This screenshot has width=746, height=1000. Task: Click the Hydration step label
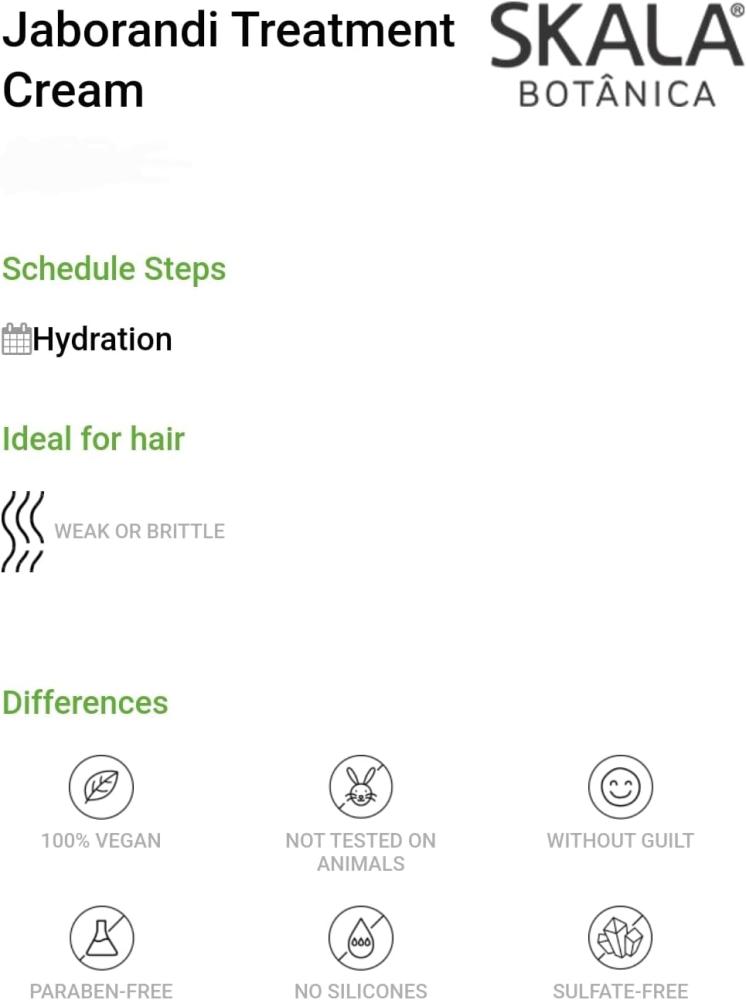(x=102, y=339)
